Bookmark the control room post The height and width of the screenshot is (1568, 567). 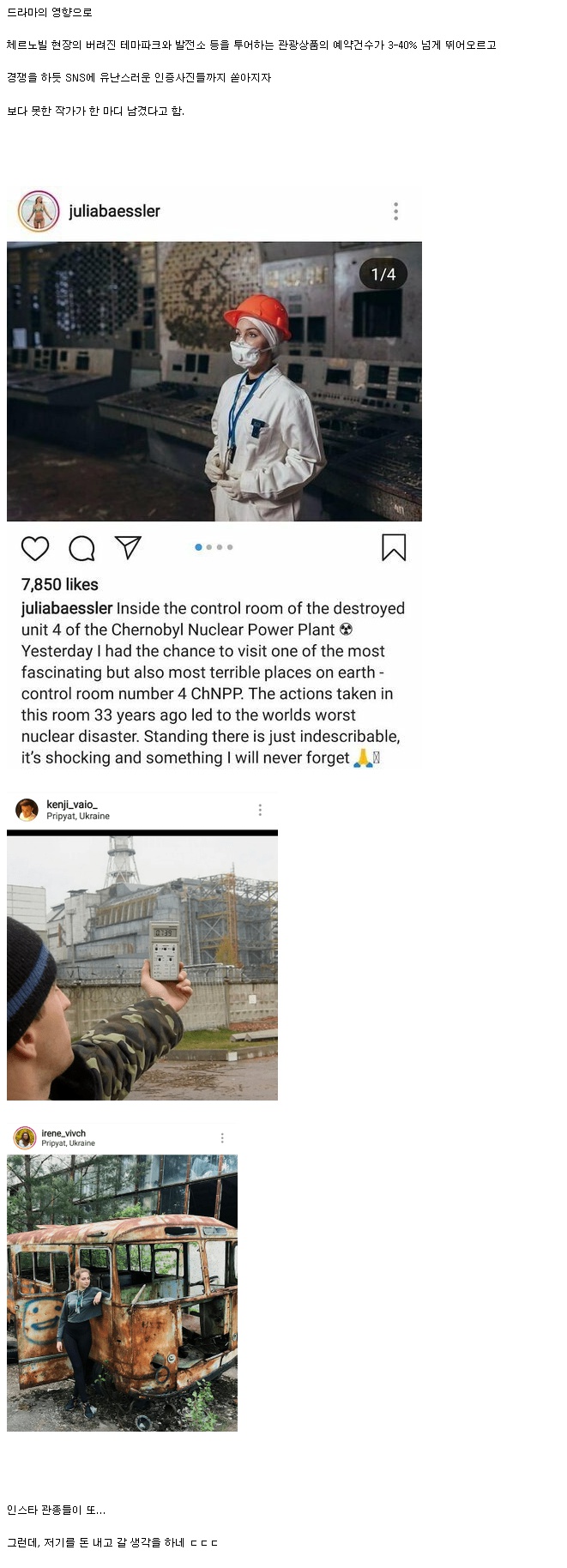click(394, 547)
